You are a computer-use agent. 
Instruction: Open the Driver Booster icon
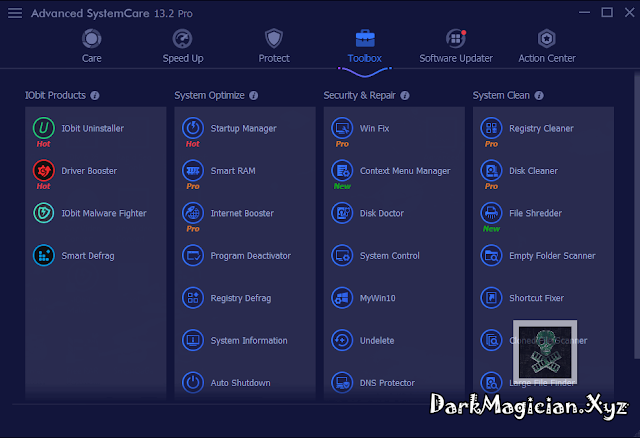[x=44, y=170]
